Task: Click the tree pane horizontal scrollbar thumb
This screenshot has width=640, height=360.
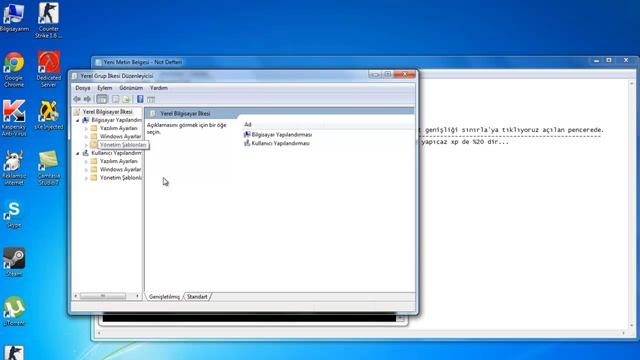Action: (x=103, y=296)
